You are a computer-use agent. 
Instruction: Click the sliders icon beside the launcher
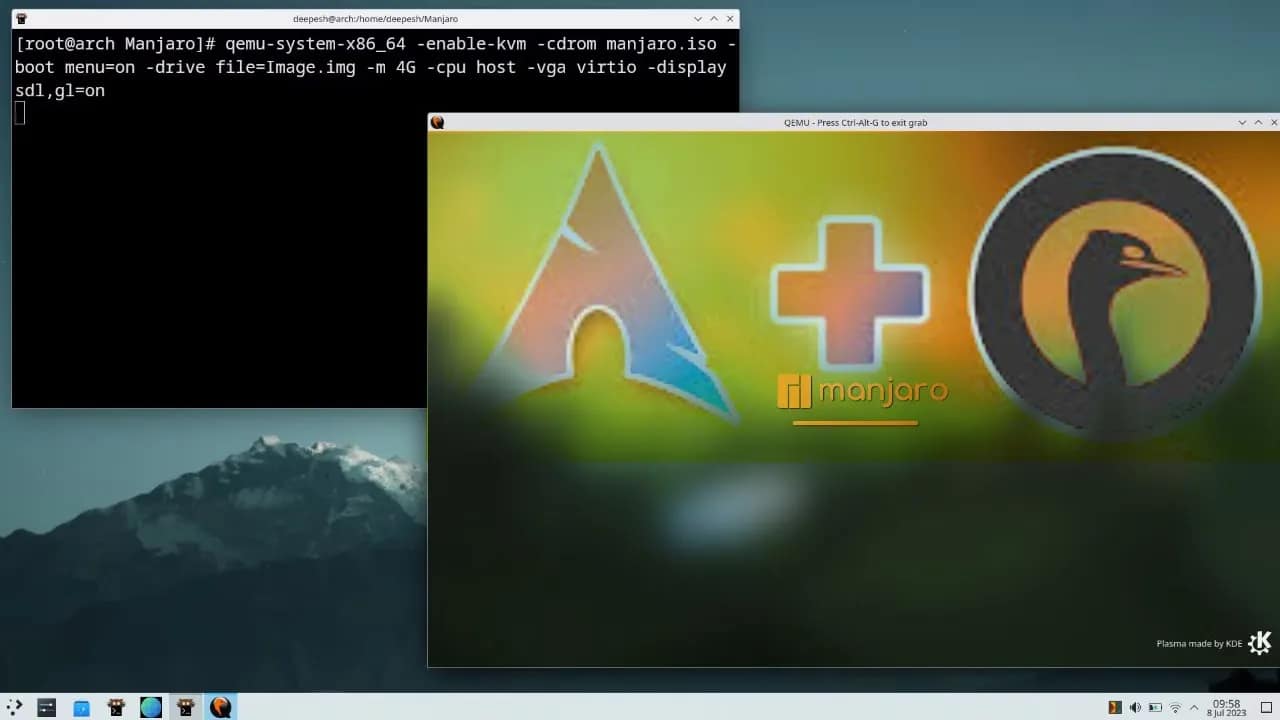tap(46, 707)
